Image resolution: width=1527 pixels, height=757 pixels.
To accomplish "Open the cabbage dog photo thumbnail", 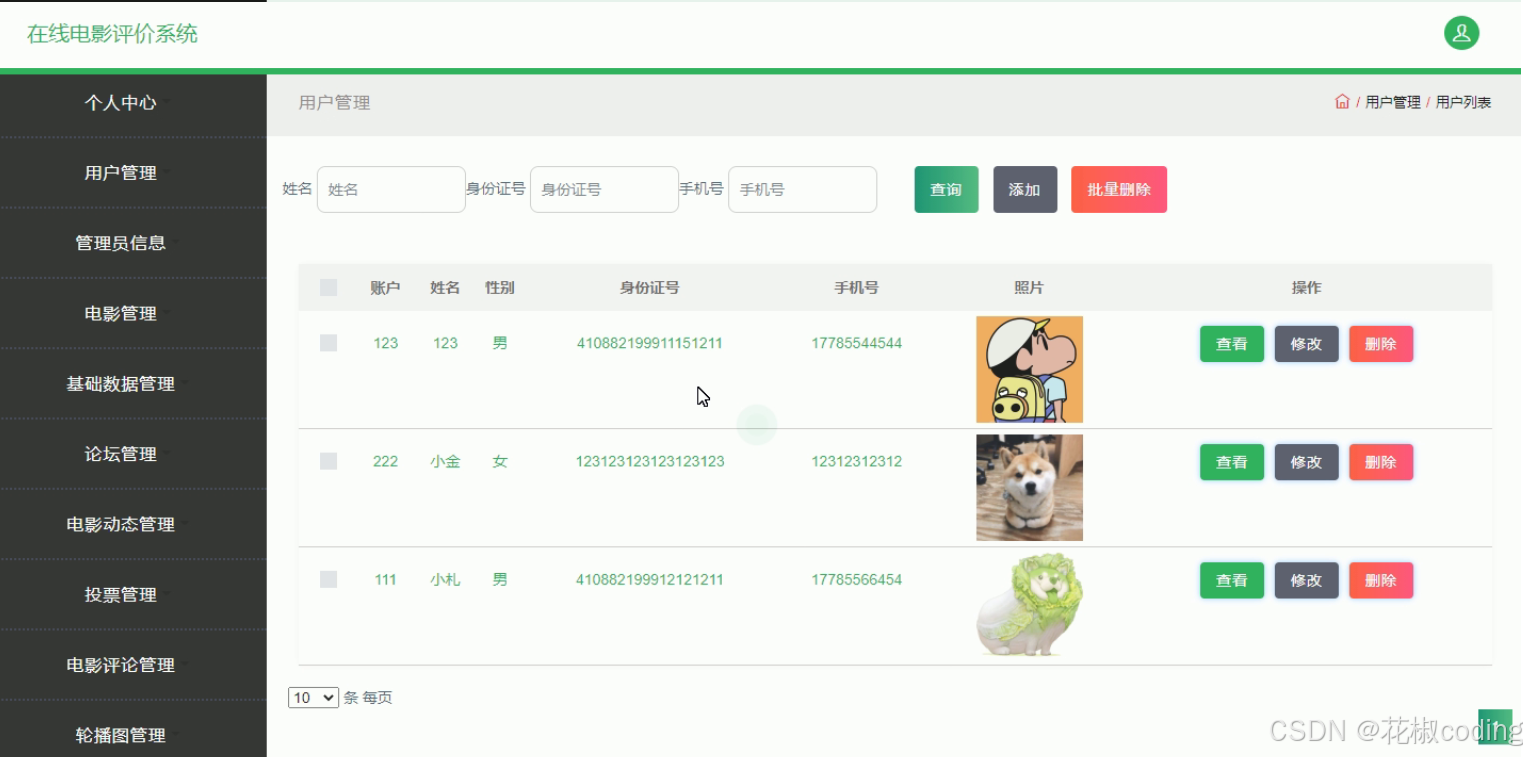I will coord(1029,606).
